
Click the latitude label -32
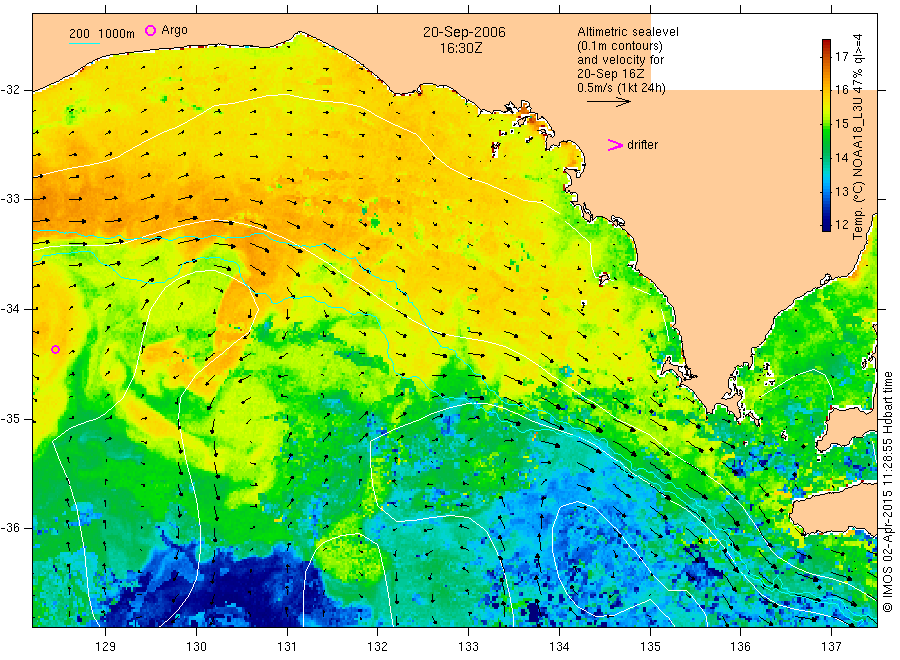[10, 90]
